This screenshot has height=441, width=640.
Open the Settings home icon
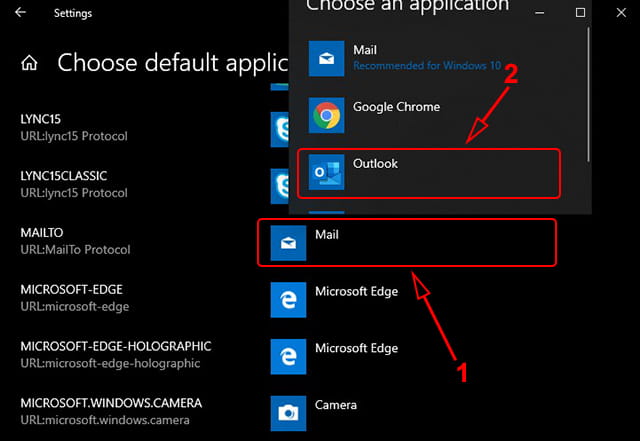29,63
